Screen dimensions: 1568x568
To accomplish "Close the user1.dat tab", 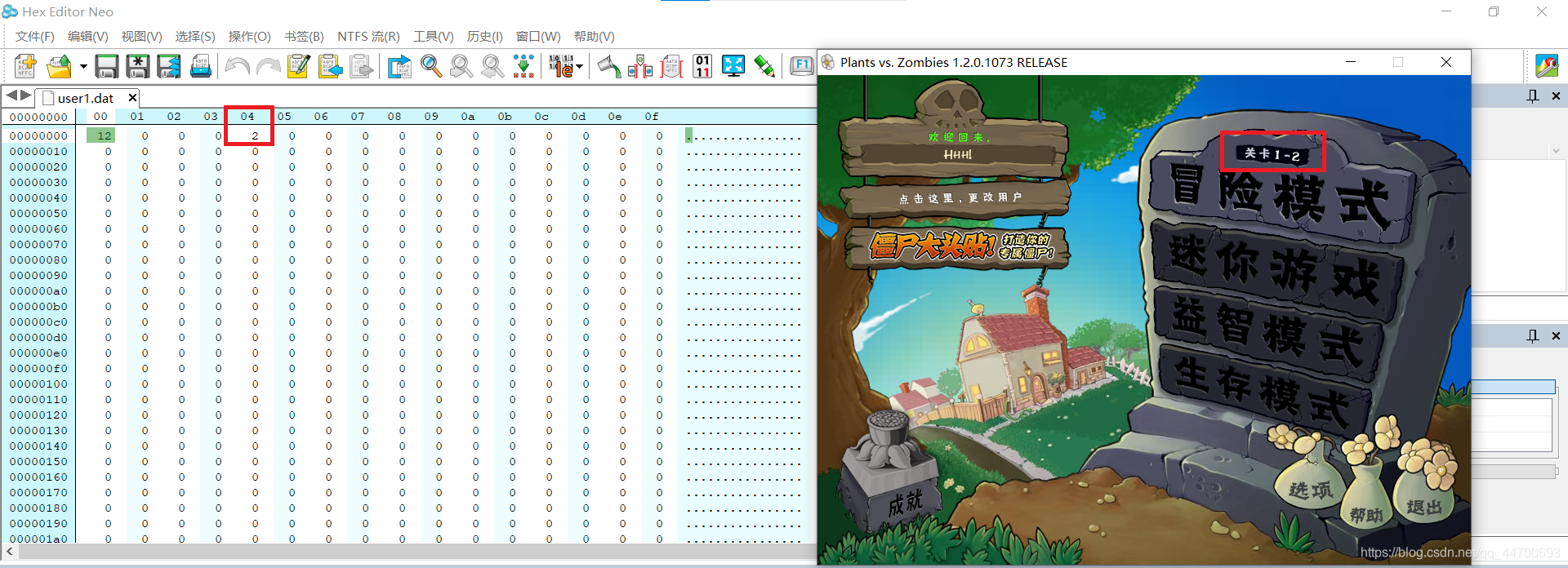I will pyautogui.click(x=132, y=98).
